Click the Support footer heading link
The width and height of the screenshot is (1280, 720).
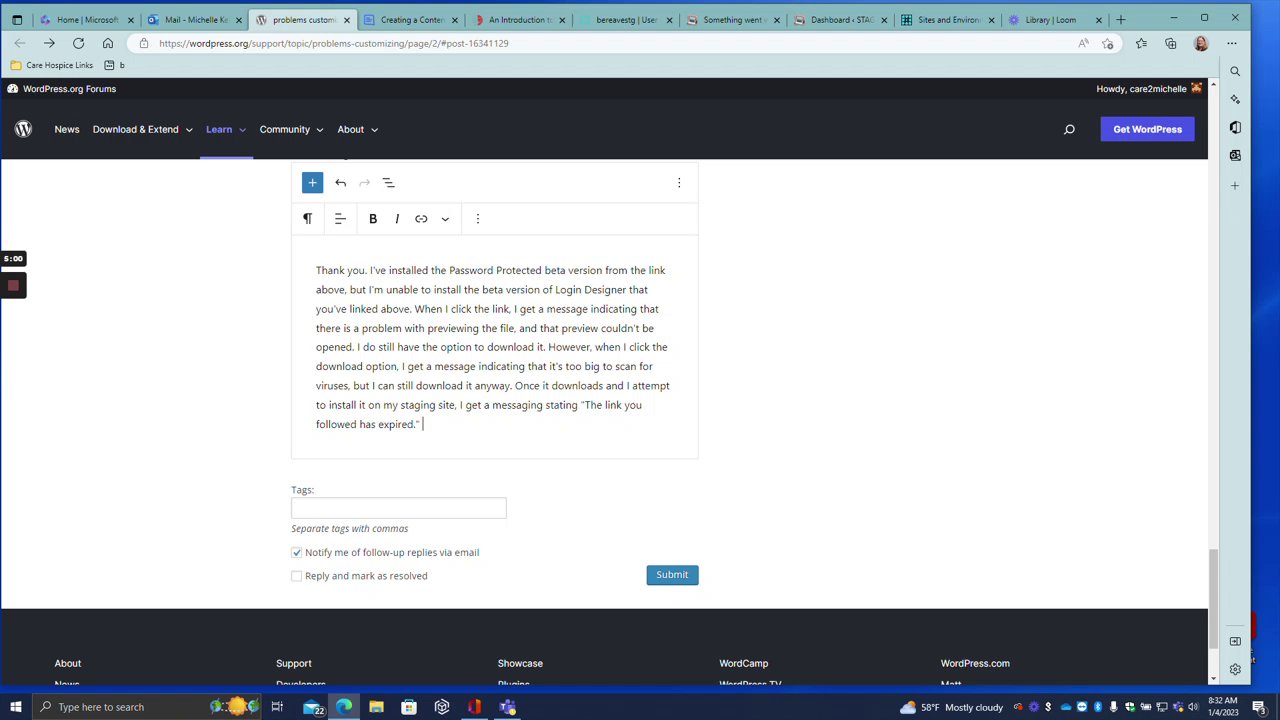point(294,663)
